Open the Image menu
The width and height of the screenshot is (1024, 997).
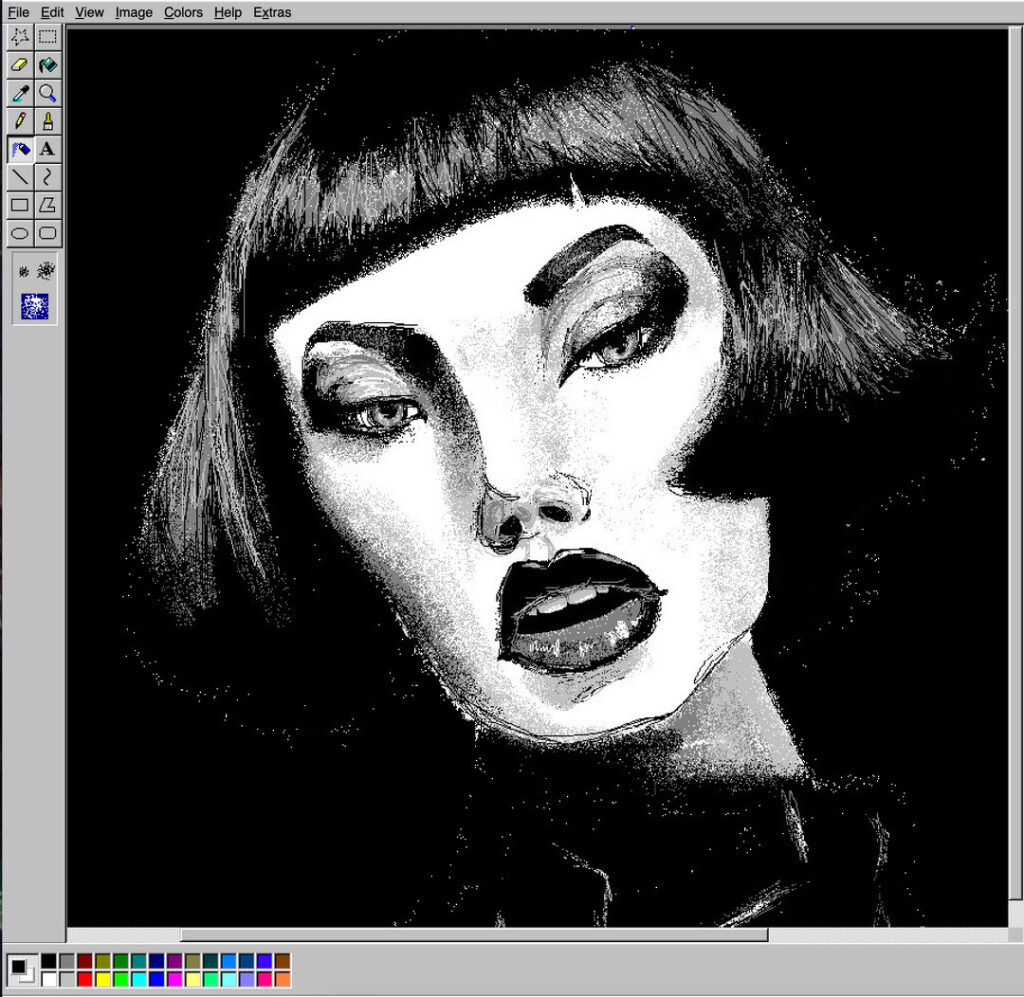(133, 12)
